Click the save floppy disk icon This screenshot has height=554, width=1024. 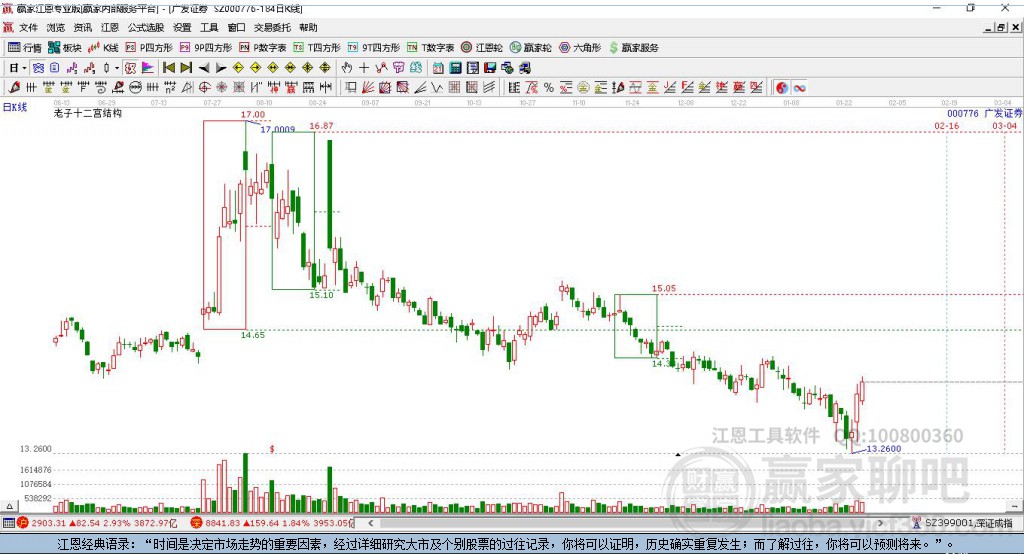(490, 68)
